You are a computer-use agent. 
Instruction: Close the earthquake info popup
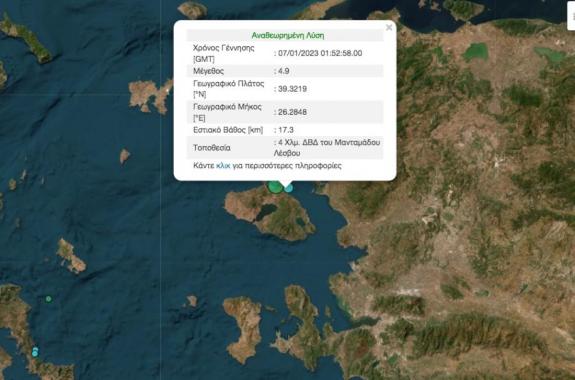[x=389, y=28]
